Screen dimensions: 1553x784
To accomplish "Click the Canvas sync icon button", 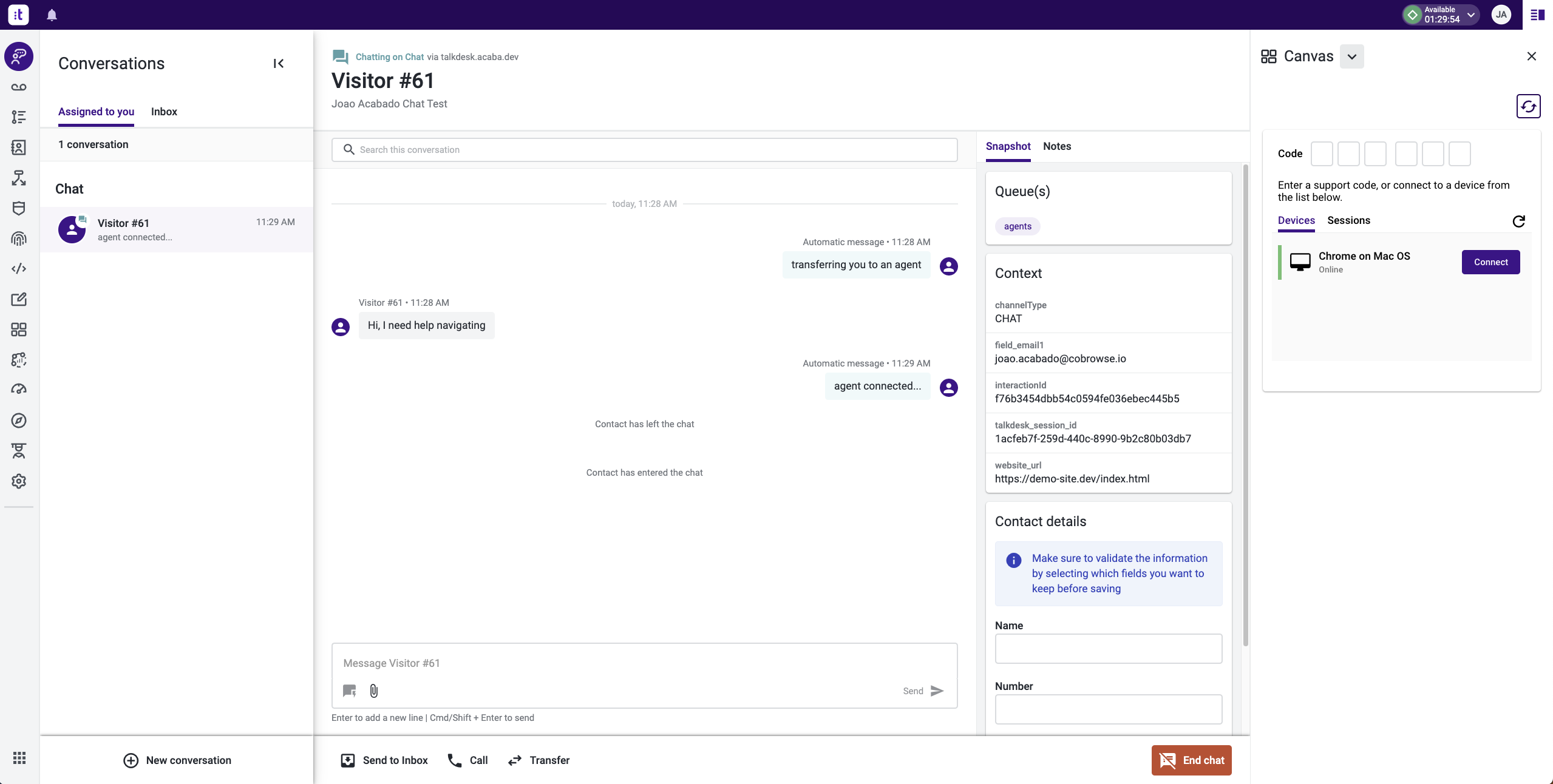I will click(x=1528, y=107).
